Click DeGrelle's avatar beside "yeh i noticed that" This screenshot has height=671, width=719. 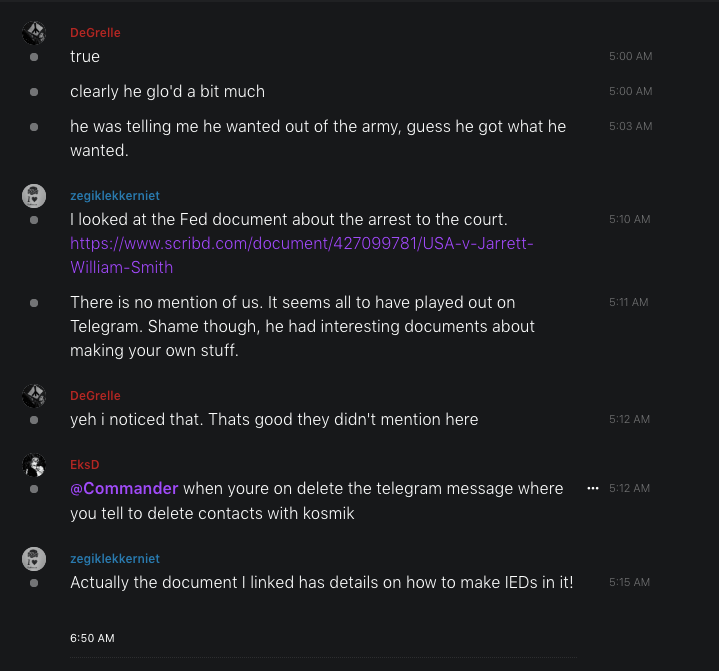coord(34,397)
